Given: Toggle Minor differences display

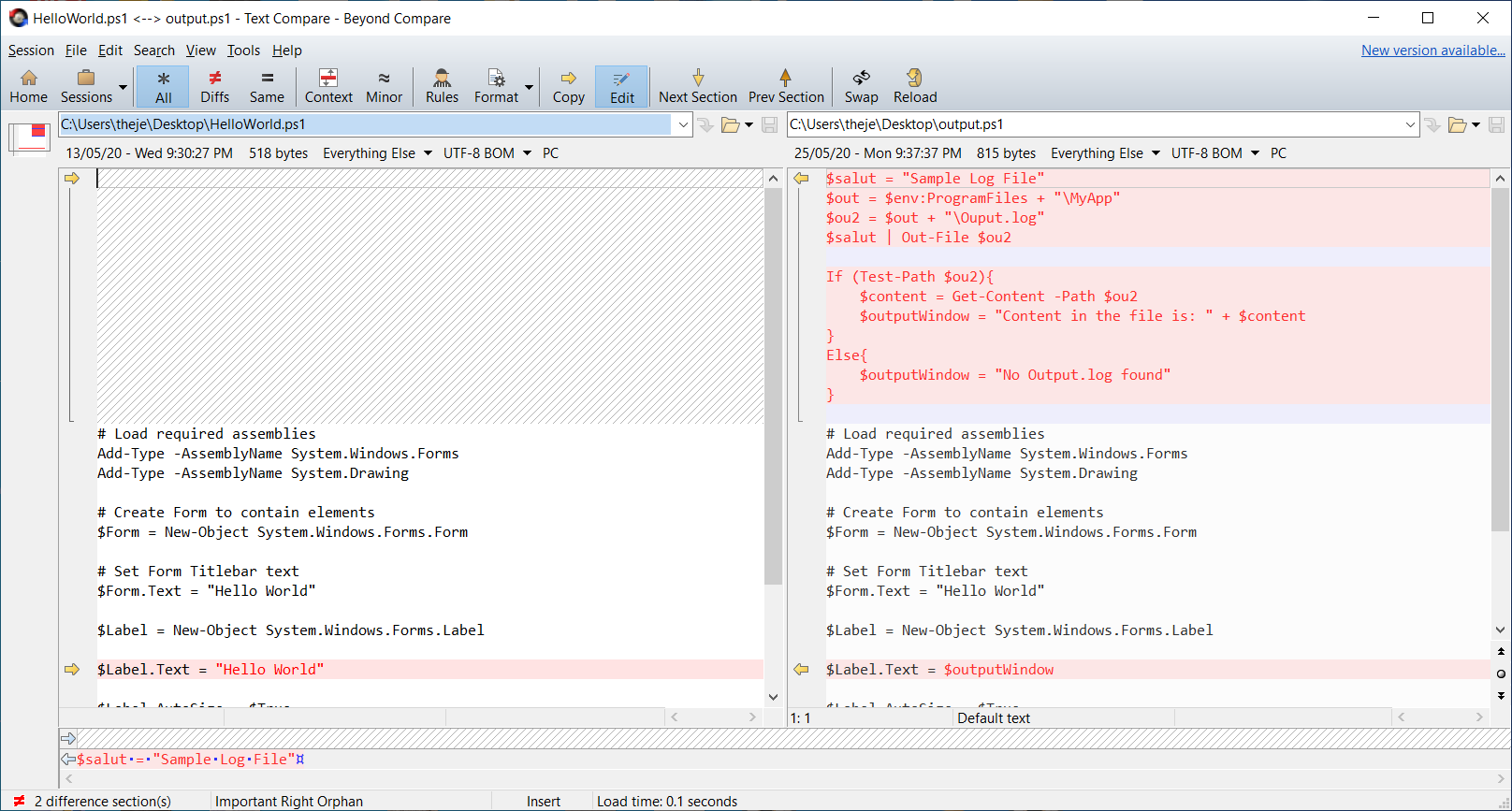Looking at the screenshot, I should (x=384, y=86).
